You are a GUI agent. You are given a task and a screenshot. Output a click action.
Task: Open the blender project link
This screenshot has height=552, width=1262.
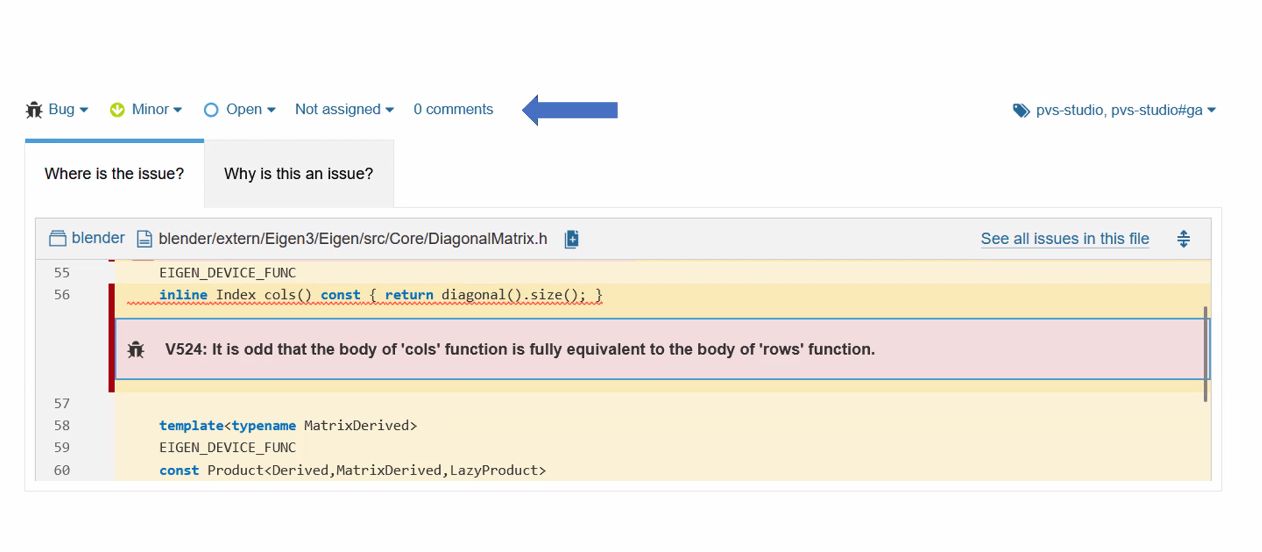98,238
